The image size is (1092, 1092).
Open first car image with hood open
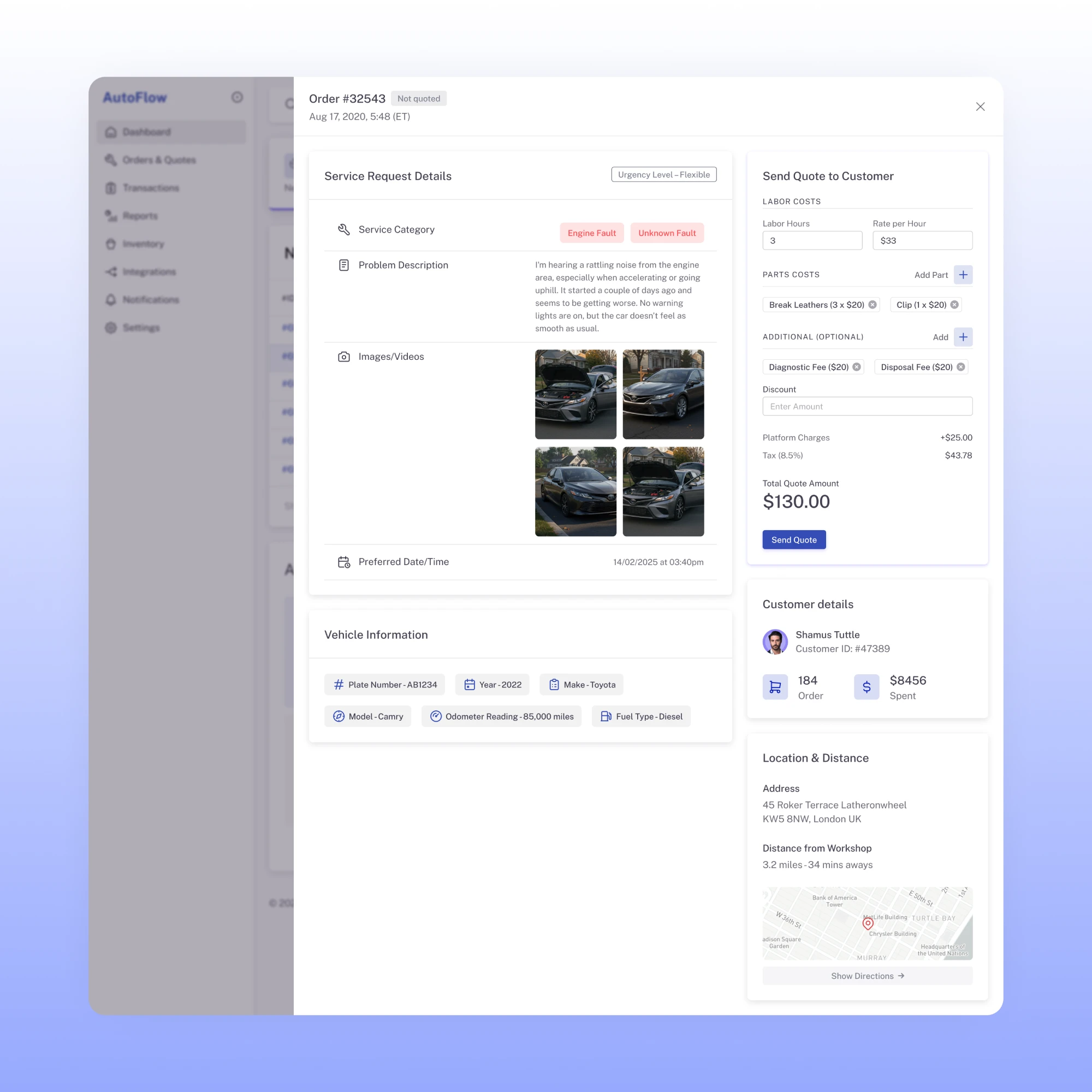click(575, 394)
